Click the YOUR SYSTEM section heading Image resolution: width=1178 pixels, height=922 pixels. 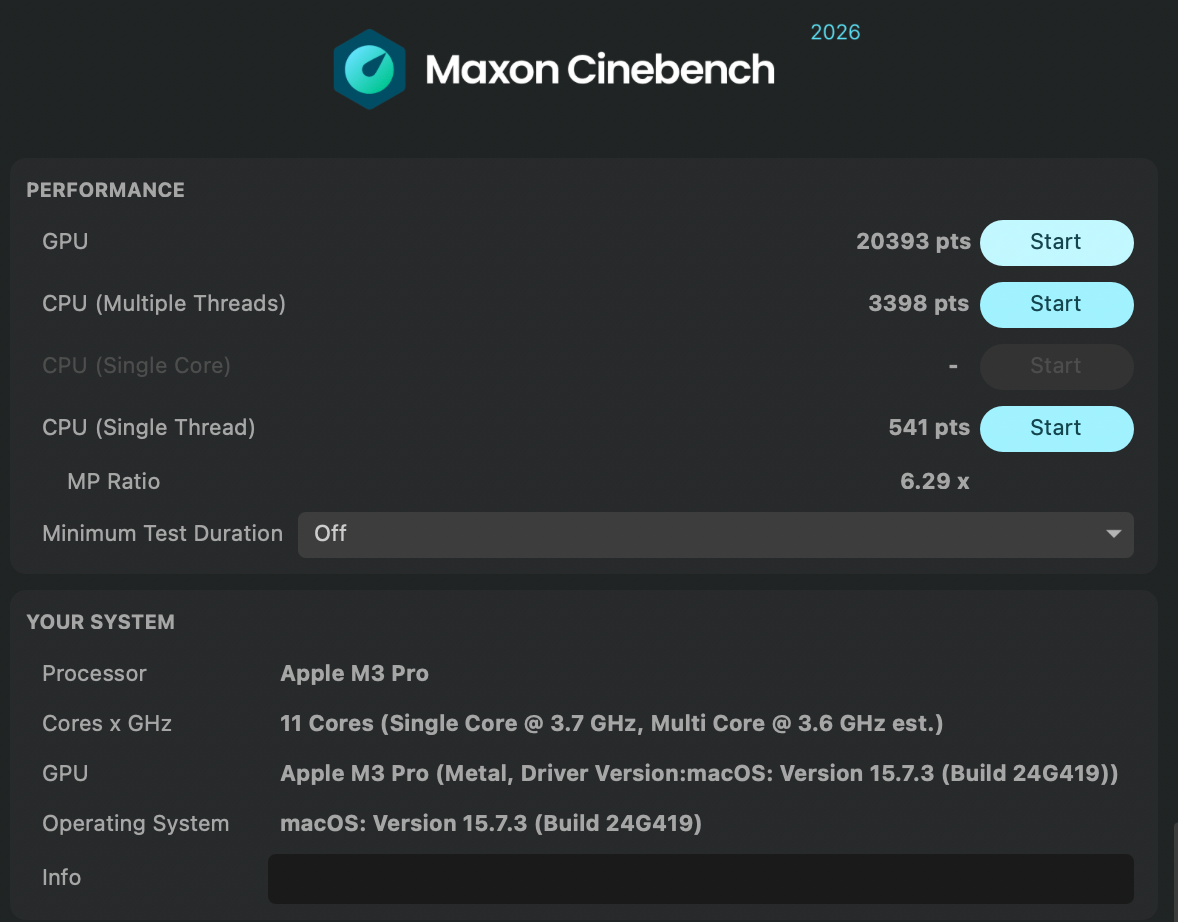click(101, 621)
